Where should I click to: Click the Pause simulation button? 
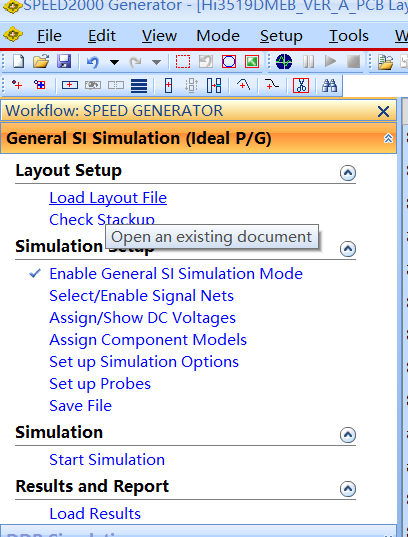pyautogui.click(x=308, y=62)
